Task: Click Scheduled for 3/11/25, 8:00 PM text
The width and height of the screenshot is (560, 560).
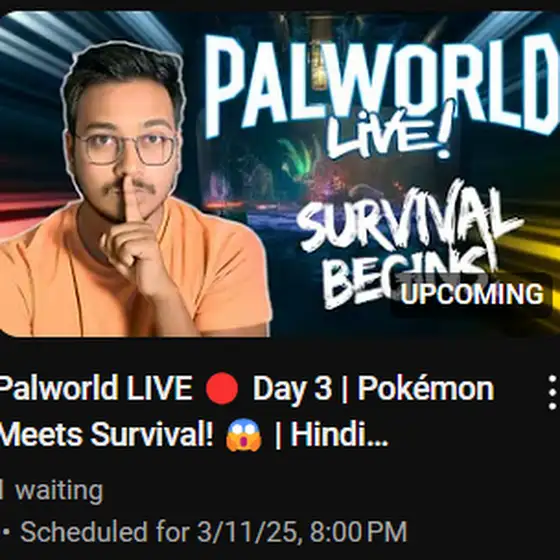Action: (x=214, y=532)
